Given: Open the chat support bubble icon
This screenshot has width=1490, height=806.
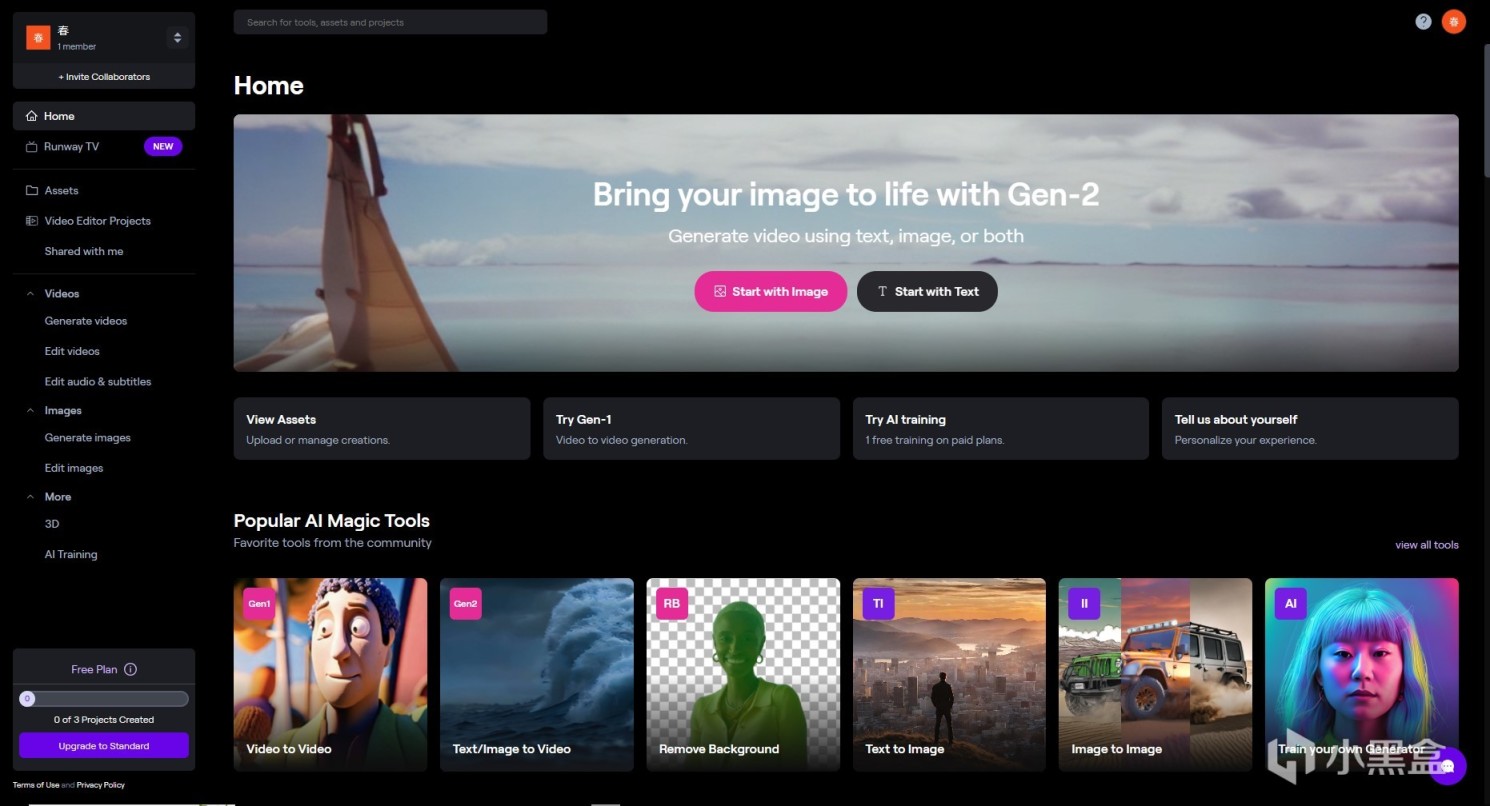Looking at the screenshot, I should tap(1447, 767).
